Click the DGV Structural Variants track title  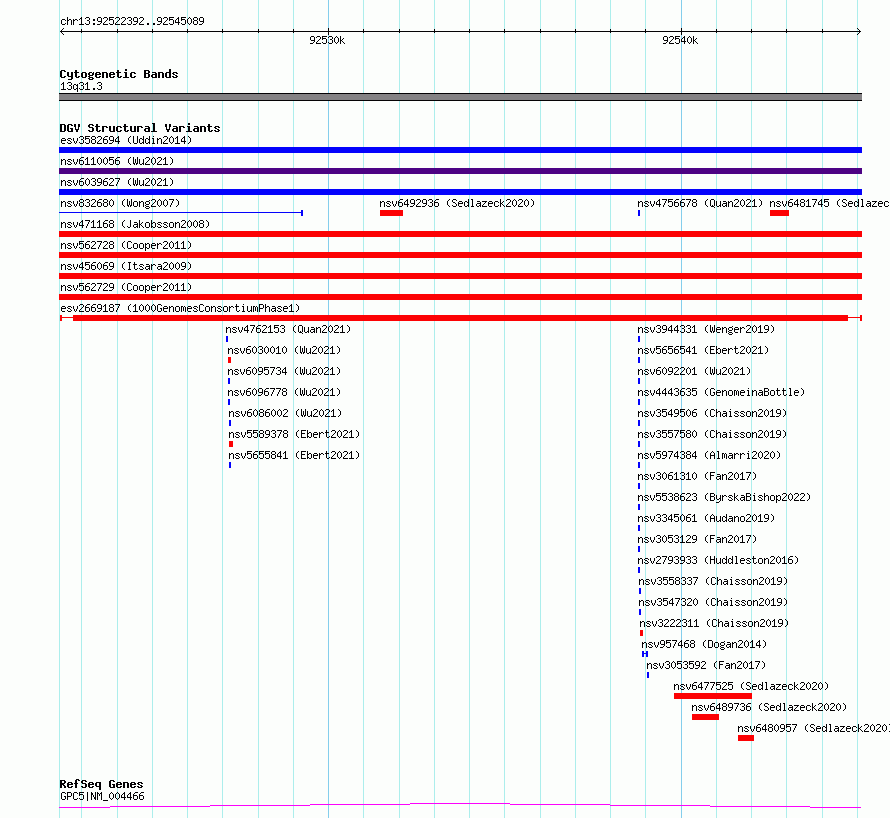[140, 128]
